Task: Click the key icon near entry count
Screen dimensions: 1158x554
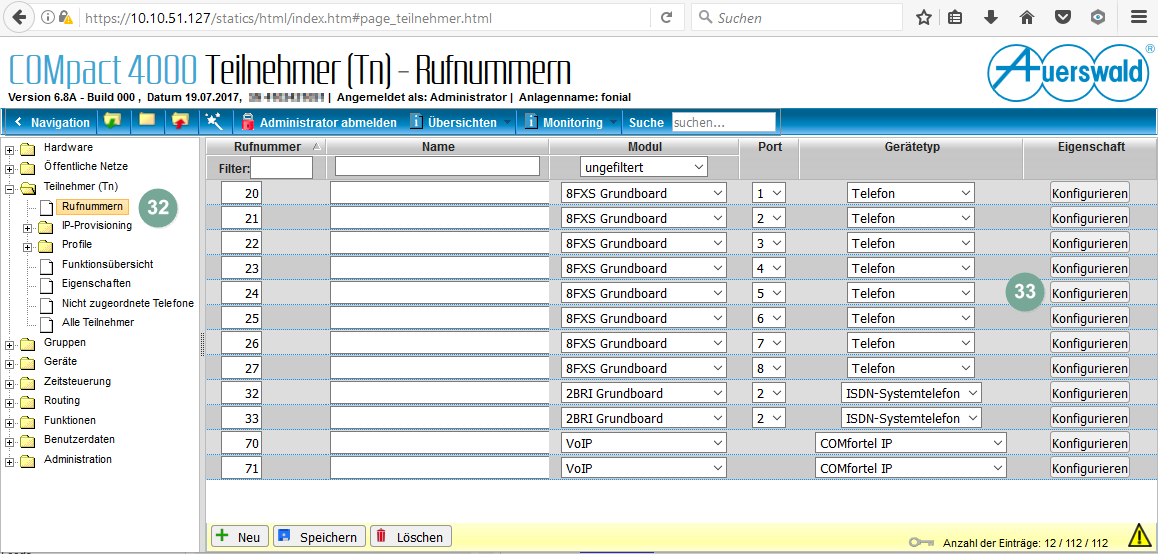Action: pos(923,543)
